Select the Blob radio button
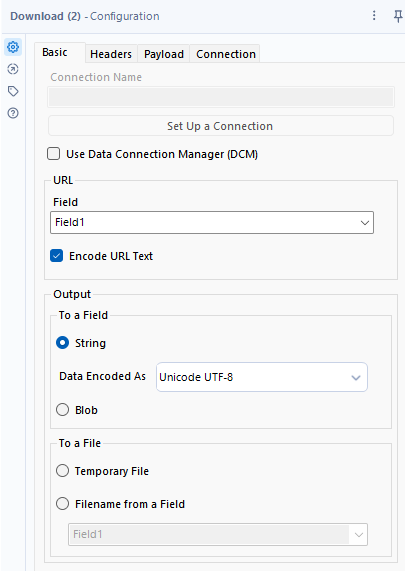 coord(63,410)
